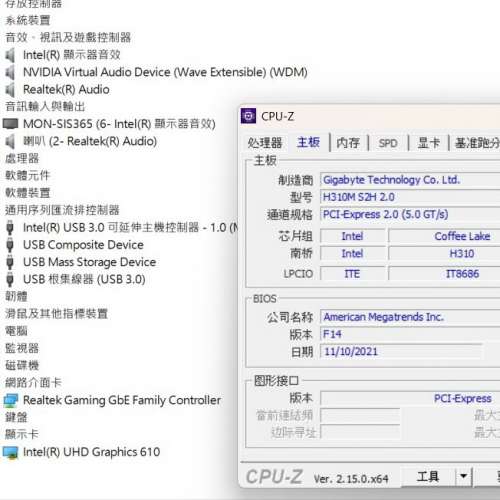Click the Intel(R) display audio speaker icon

[x=10, y=55]
